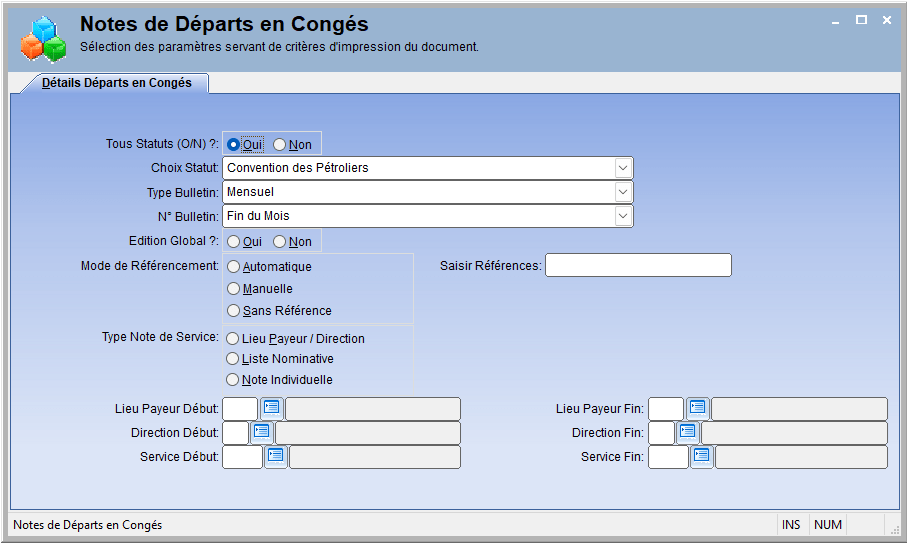Open lookup list for Lieu Payeur Début
The image size is (907, 543).
[x=271, y=408]
